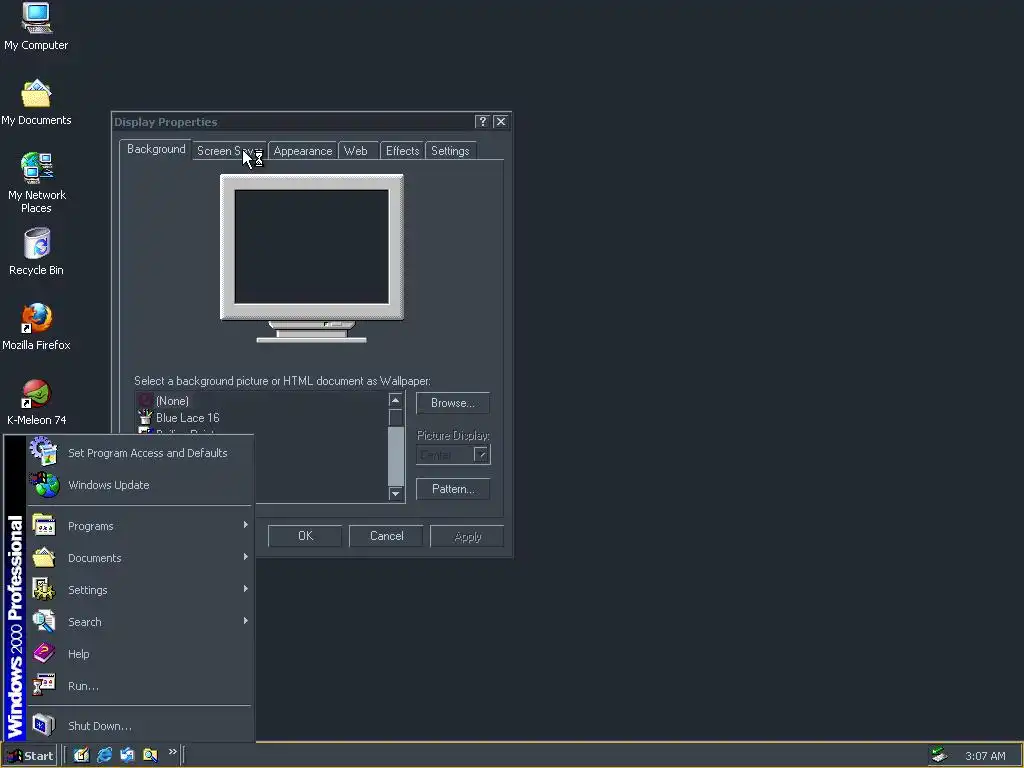The image size is (1024, 768).
Task: Close the Display Properties dialog
Action: pyautogui.click(x=501, y=121)
